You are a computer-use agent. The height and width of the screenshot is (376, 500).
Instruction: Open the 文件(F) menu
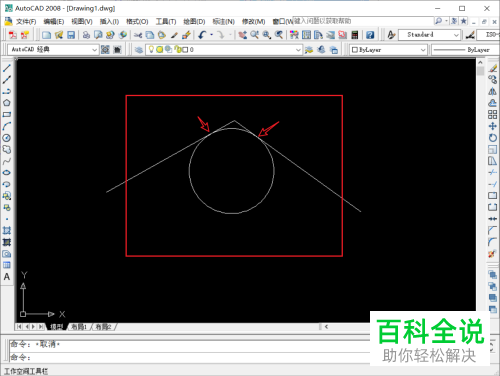tap(26, 22)
